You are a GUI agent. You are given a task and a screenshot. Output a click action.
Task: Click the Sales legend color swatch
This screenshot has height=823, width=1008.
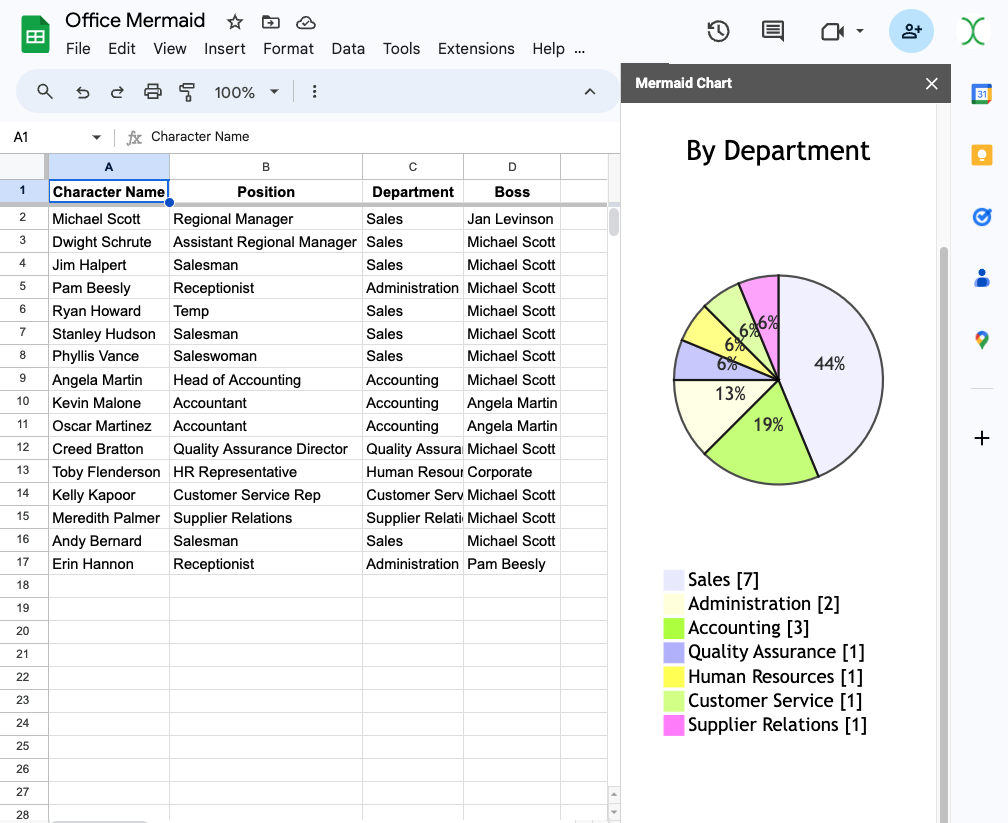pos(674,580)
